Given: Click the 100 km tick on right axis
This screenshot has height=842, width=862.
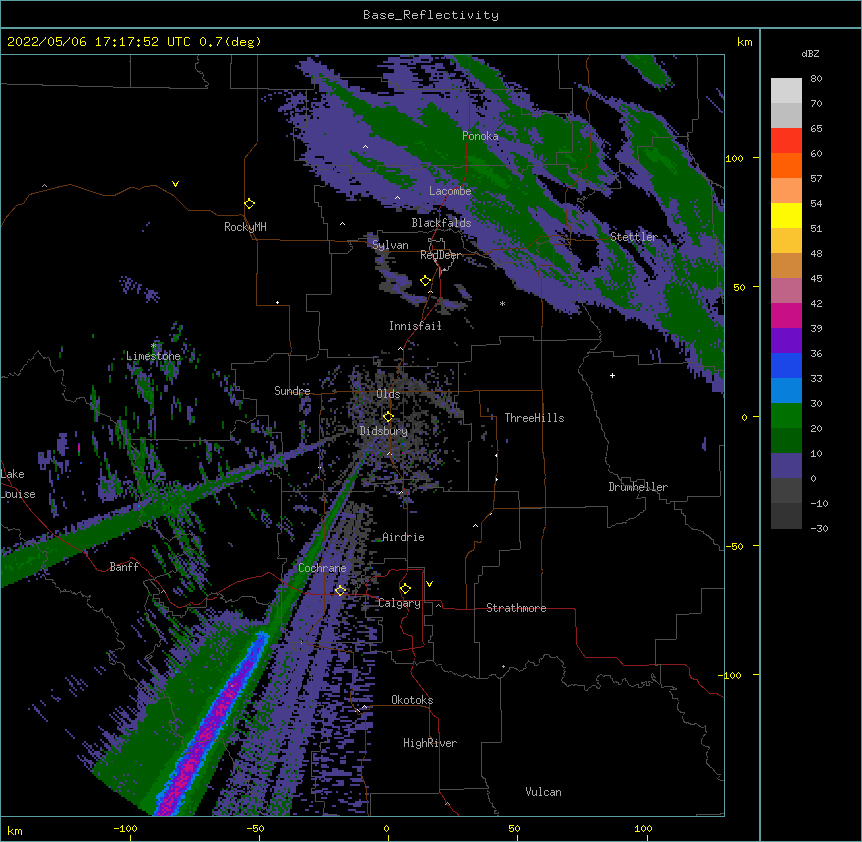Looking at the screenshot, I should click(734, 158).
